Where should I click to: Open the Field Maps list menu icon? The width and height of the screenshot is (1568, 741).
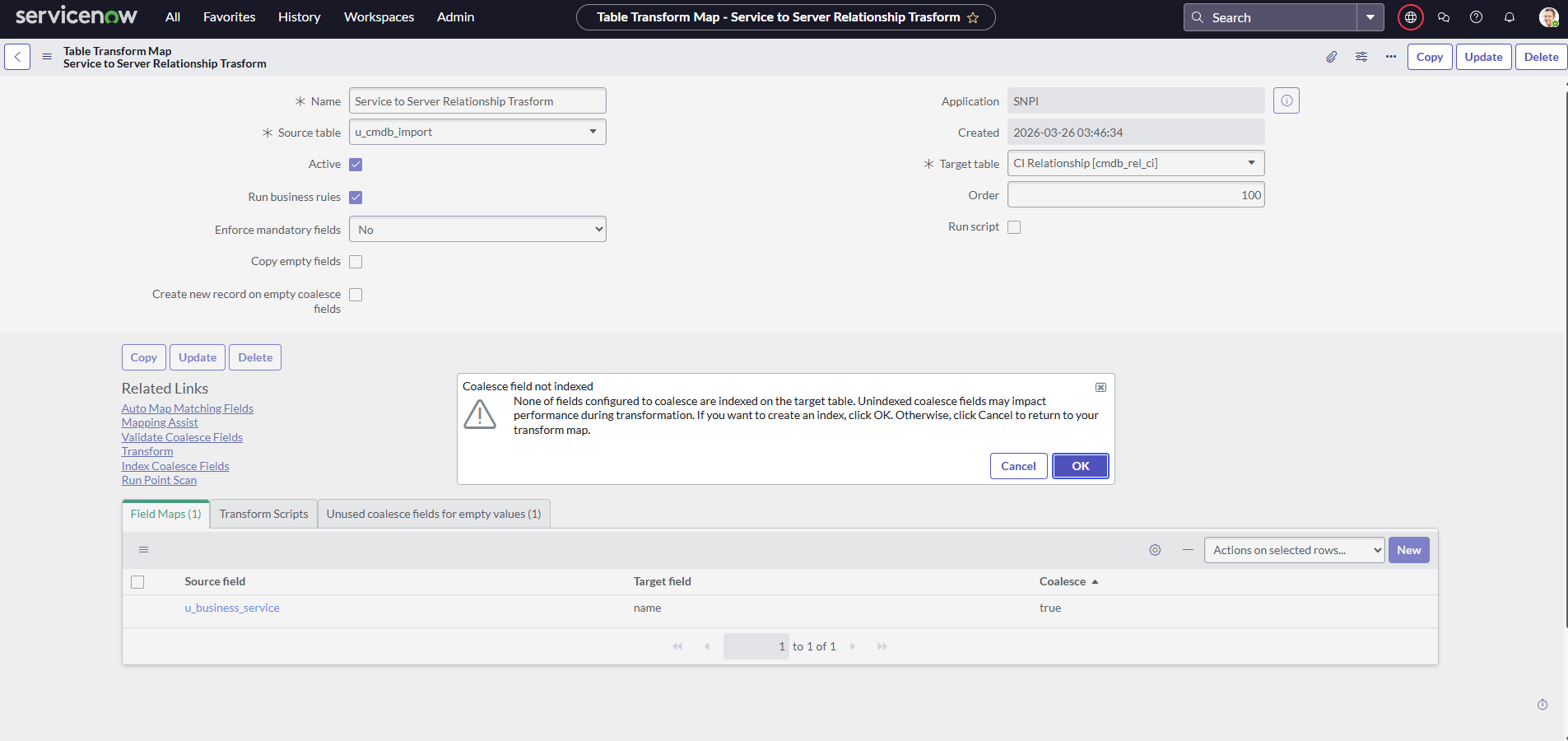[x=144, y=549]
